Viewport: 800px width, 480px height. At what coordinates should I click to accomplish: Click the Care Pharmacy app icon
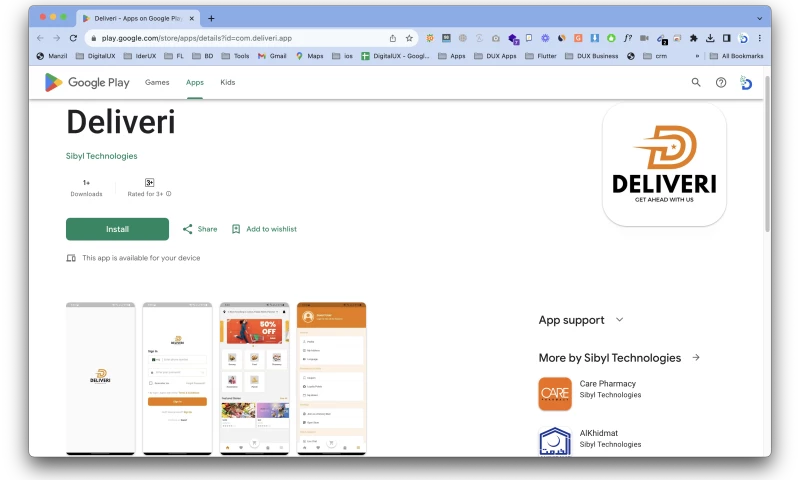point(555,394)
